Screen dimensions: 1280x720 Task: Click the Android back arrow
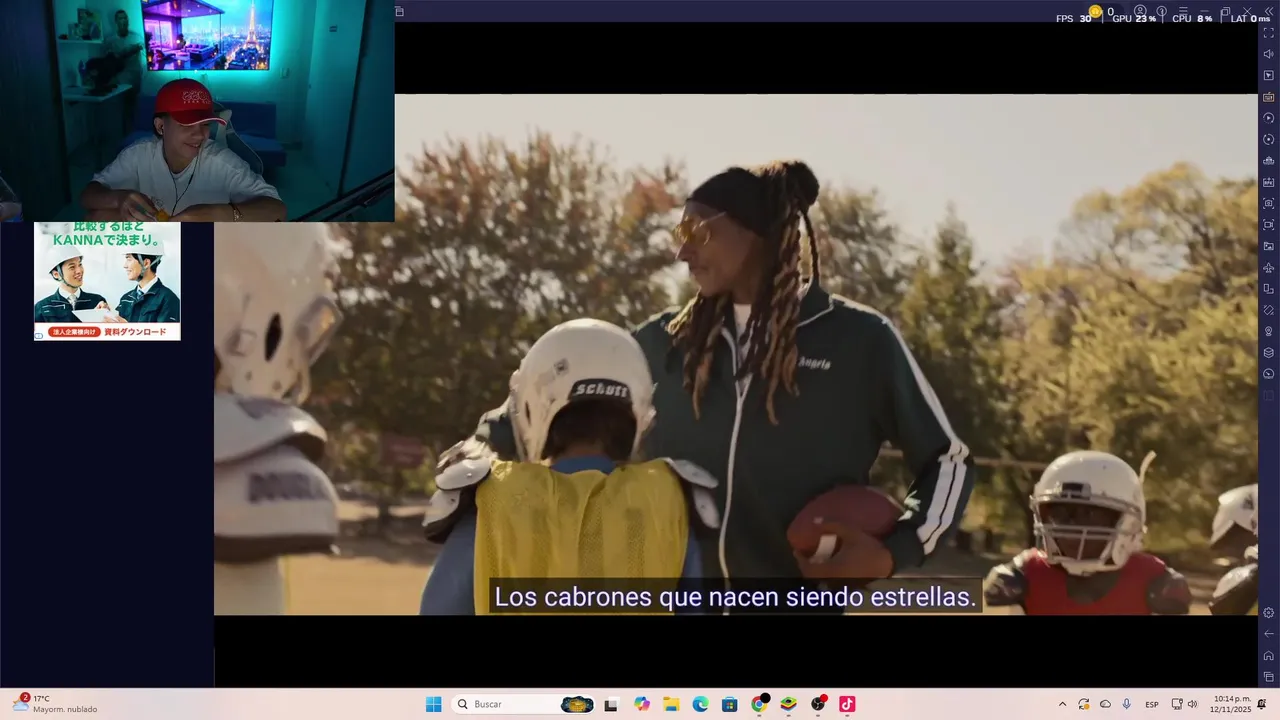[1269, 634]
